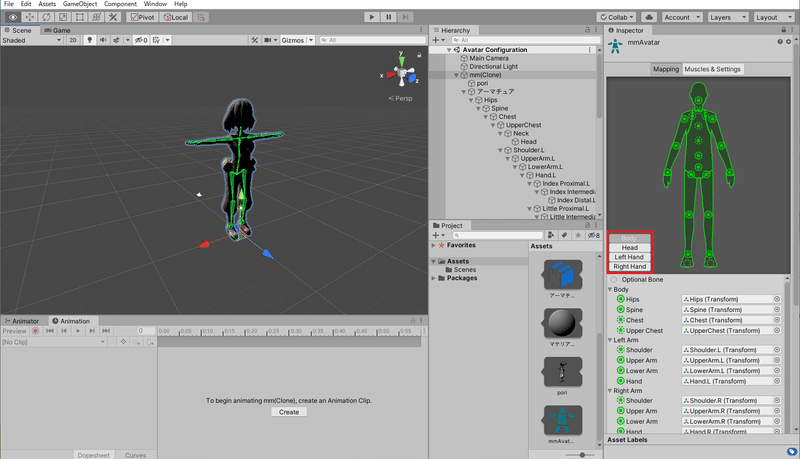Play the animation clip preview
800x459 pixels.
(78, 331)
